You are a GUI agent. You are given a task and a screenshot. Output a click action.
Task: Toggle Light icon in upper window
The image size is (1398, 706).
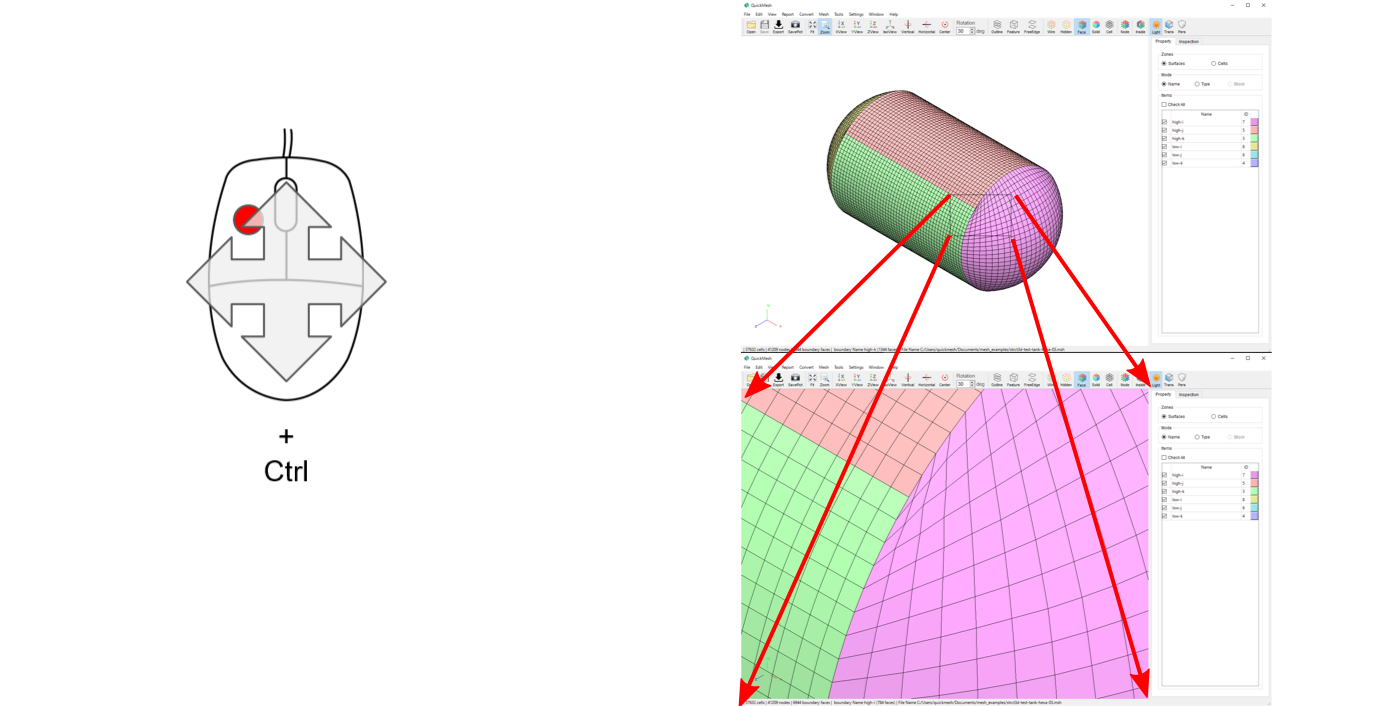point(1156,26)
